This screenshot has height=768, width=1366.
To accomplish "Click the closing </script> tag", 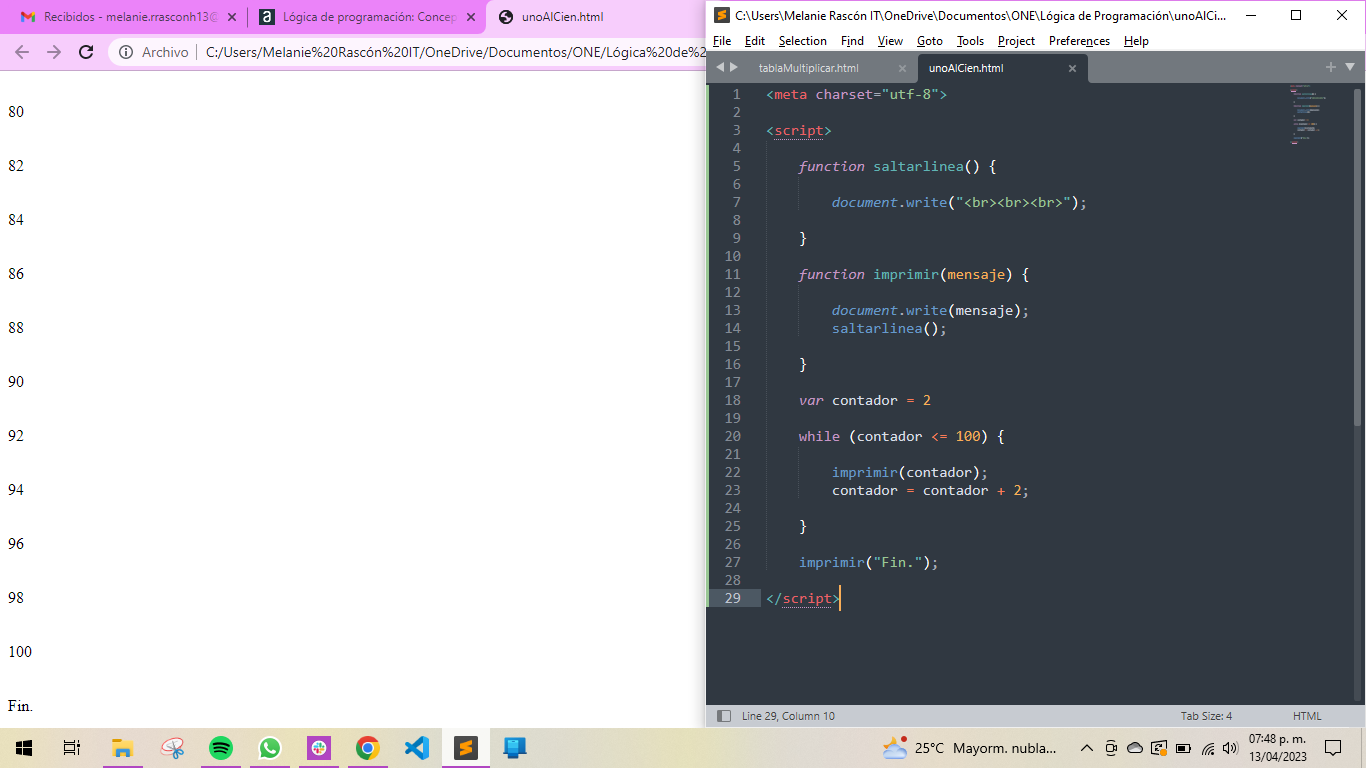I will coord(802,598).
